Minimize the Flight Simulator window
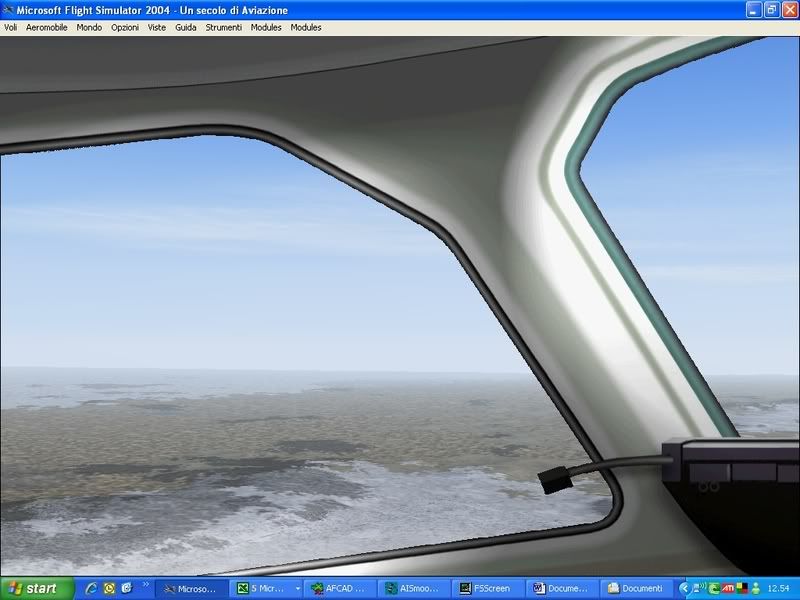Screen dimensions: 800x600 point(754,10)
